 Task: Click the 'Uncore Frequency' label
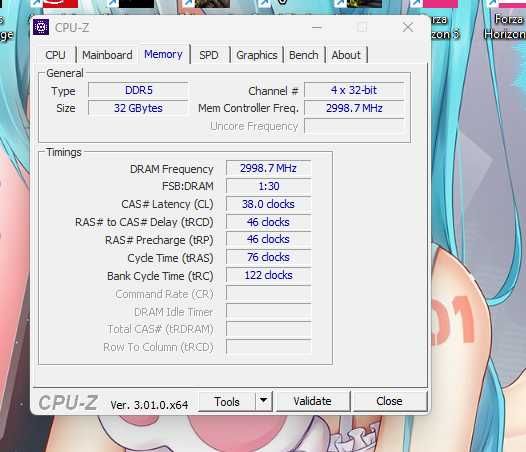click(x=254, y=126)
